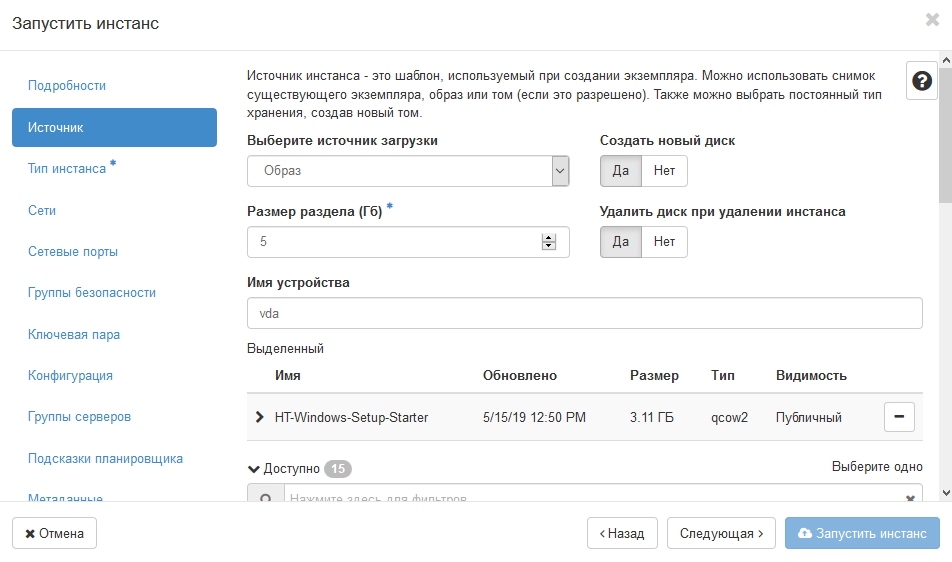
Task: Click the device name field 'vda'
Action: click(x=584, y=313)
